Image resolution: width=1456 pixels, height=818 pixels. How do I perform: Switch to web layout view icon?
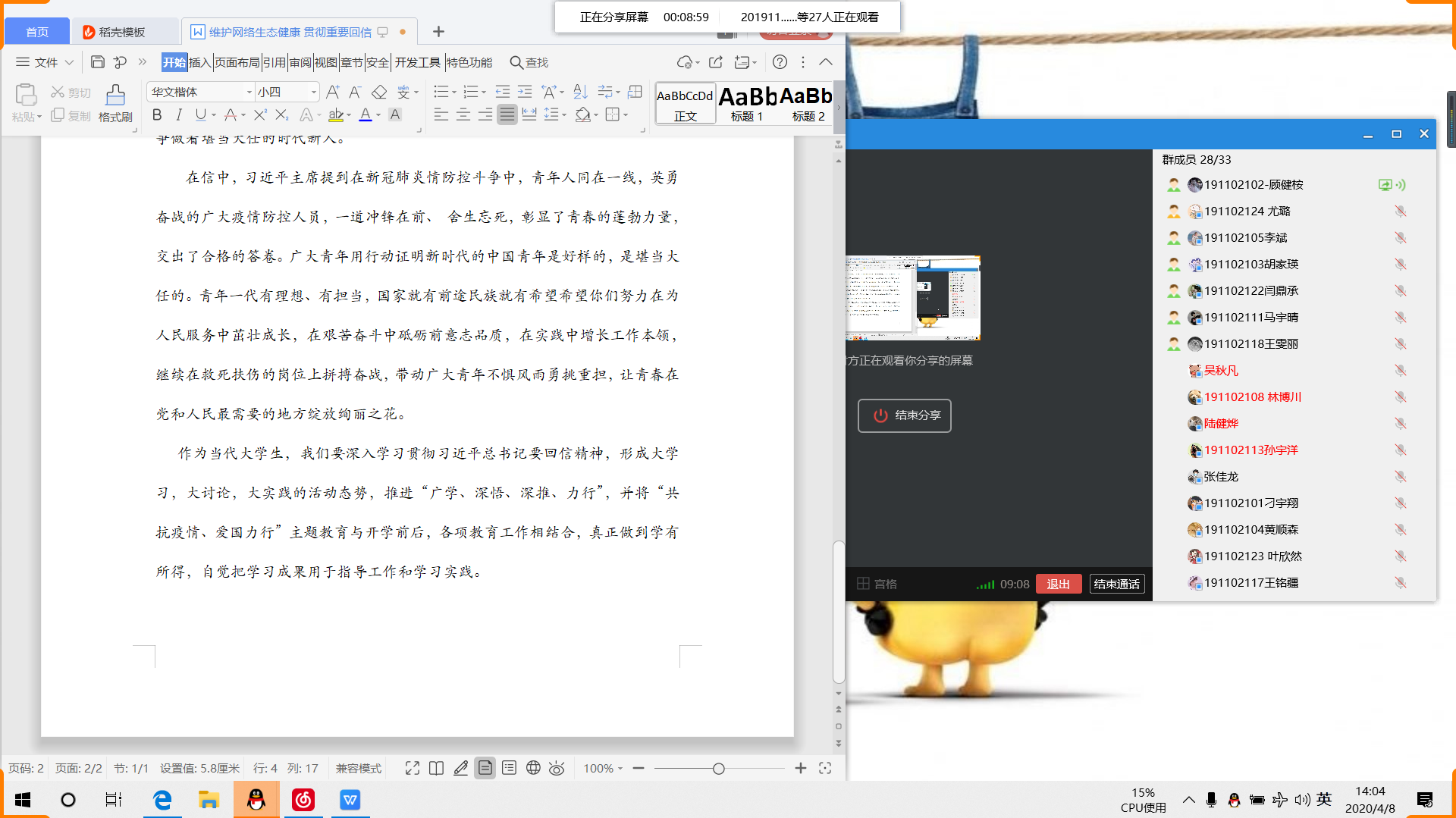pyautogui.click(x=533, y=768)
